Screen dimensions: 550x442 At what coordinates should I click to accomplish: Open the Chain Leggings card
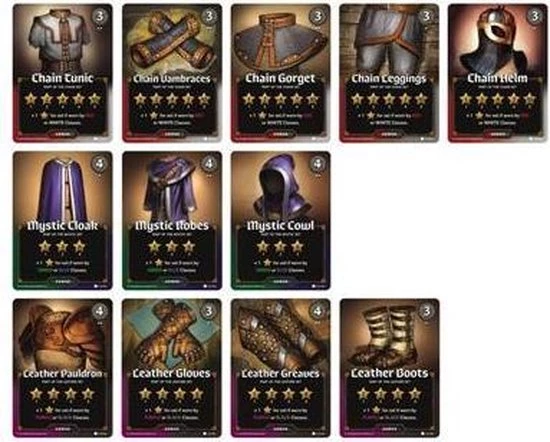pyautogui.click(x=389, y=73)
